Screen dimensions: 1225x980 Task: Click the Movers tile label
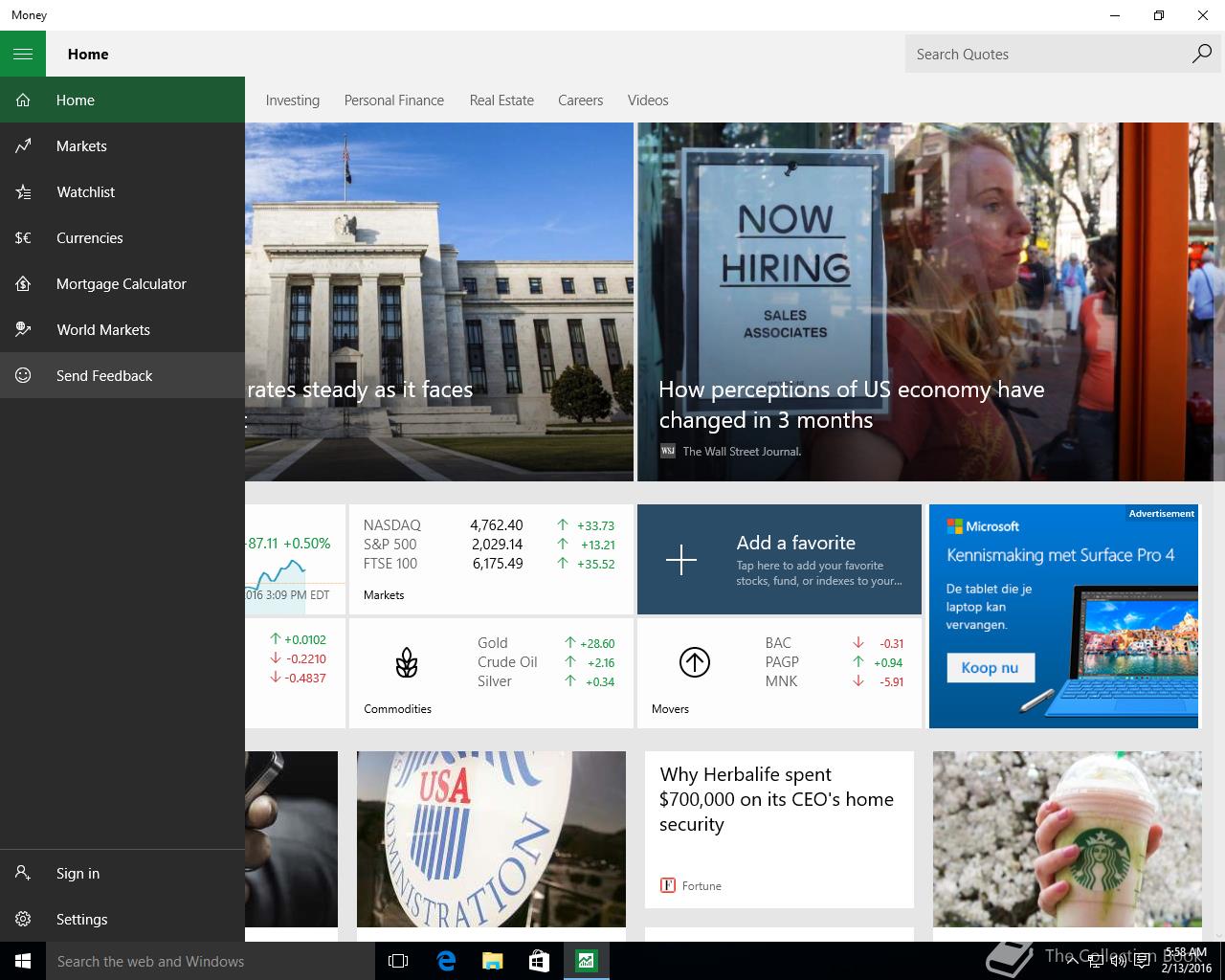tap(670, 709)
